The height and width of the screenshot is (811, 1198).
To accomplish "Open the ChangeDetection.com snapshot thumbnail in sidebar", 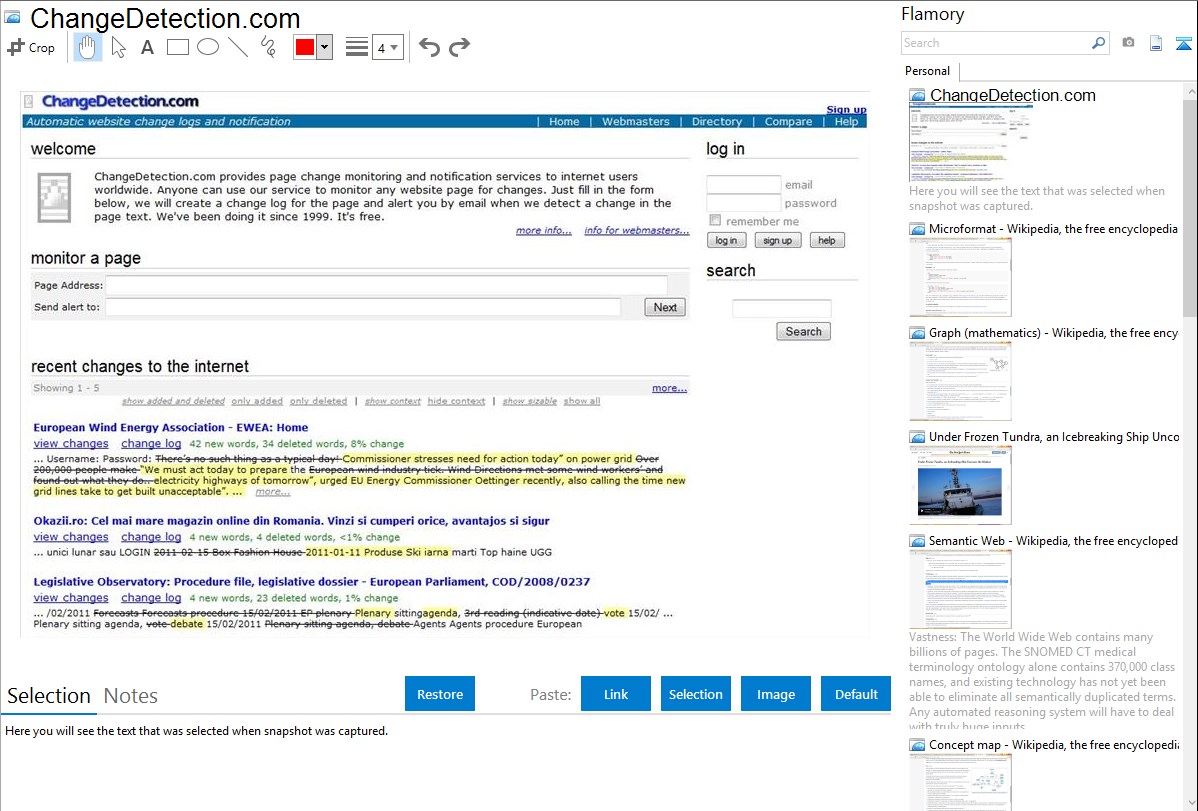I will 970,142.
